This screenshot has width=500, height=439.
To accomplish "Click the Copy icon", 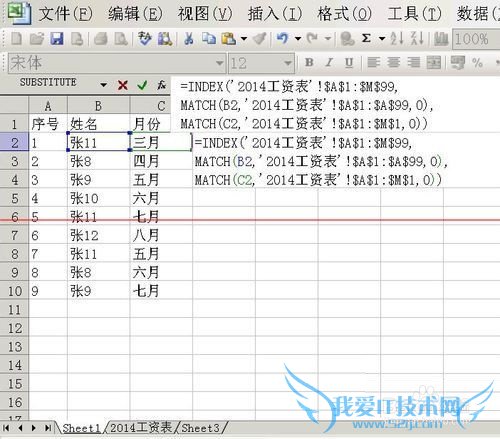I will coord(209,39).
